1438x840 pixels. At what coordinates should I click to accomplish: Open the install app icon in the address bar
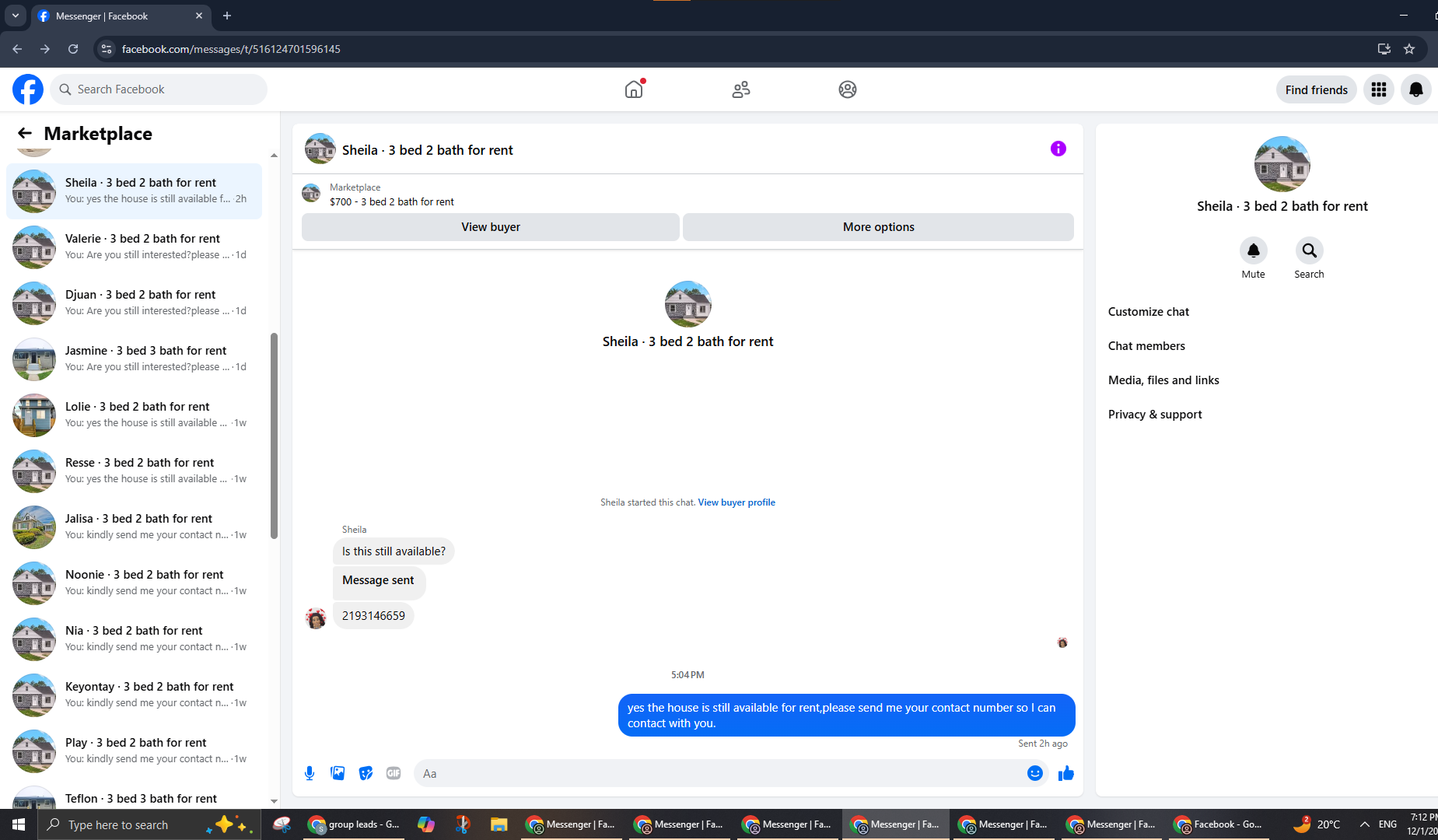tap(1384, 49)
